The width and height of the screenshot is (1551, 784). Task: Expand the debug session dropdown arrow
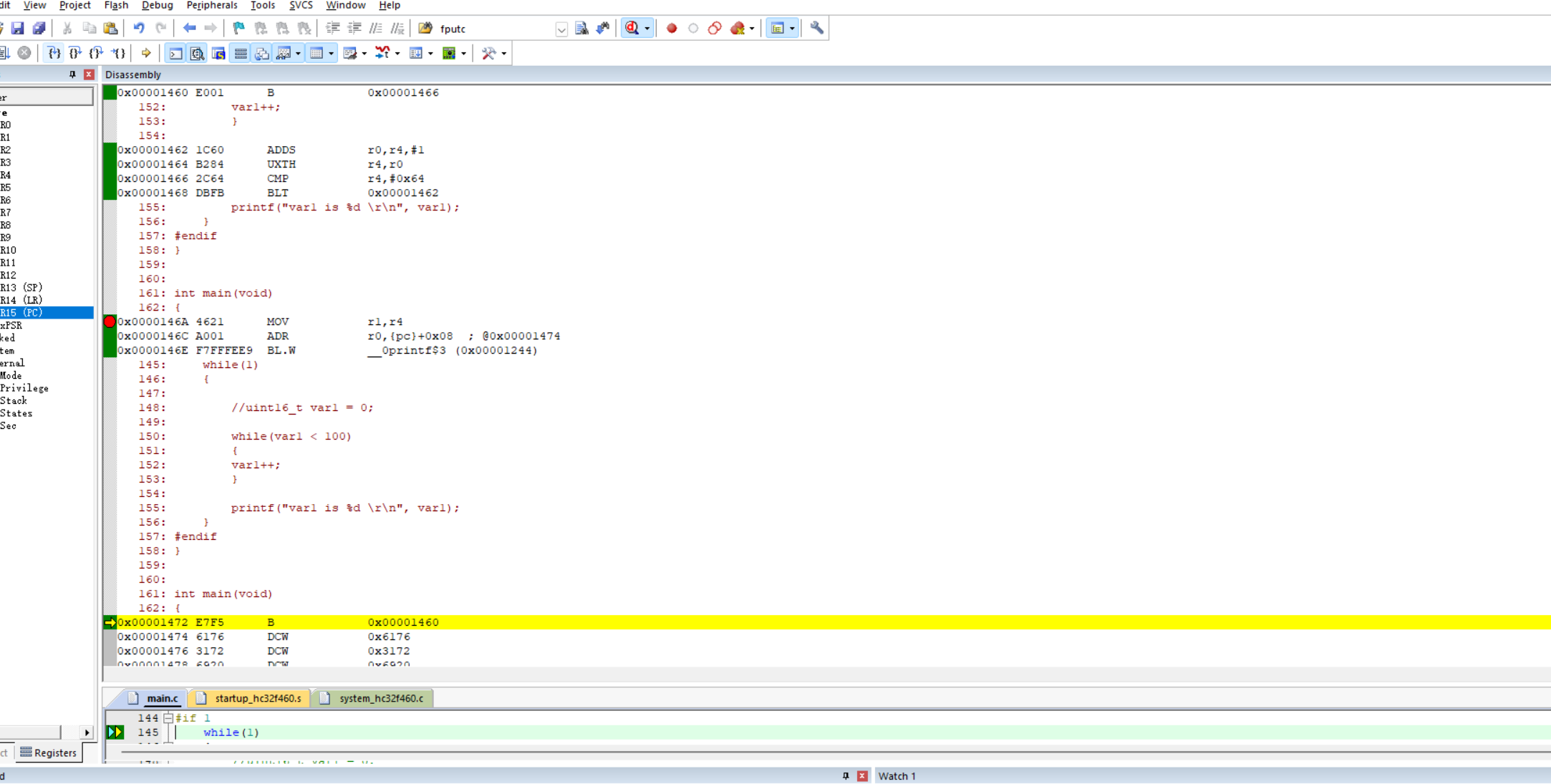(x=647, y=29)
